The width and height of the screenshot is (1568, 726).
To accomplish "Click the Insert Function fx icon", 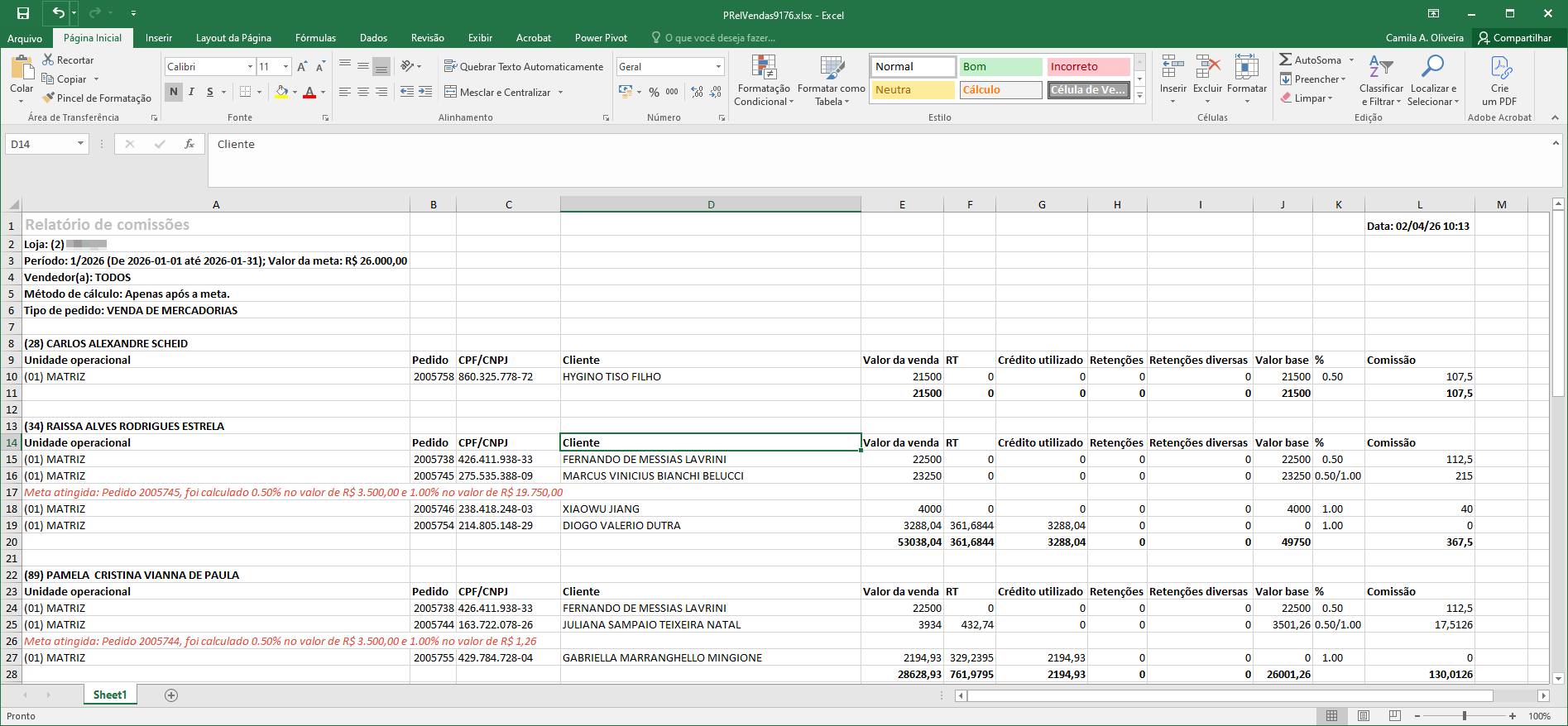I will pos(189,144).
